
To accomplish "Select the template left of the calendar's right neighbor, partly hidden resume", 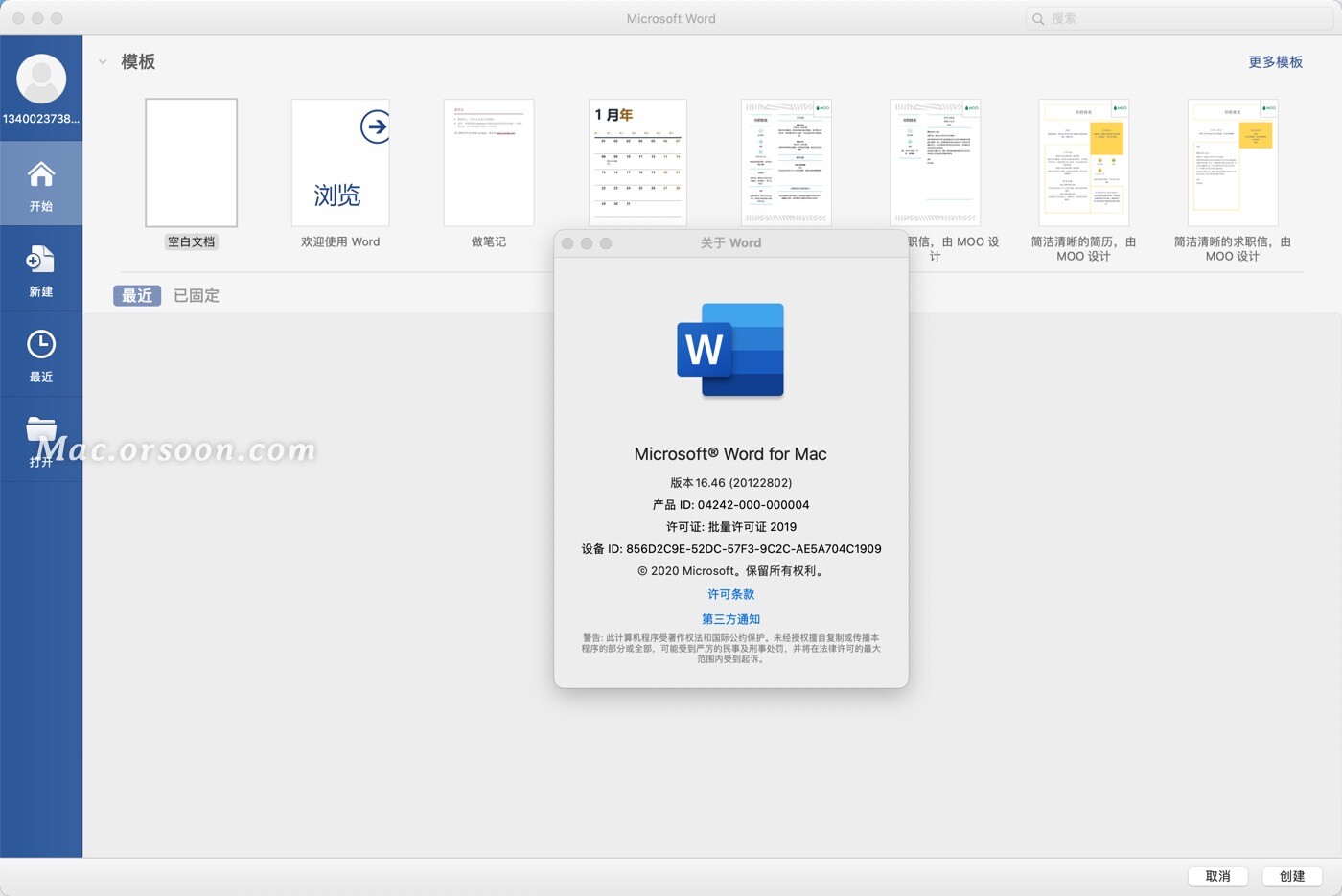I will [x=786, y=163].
